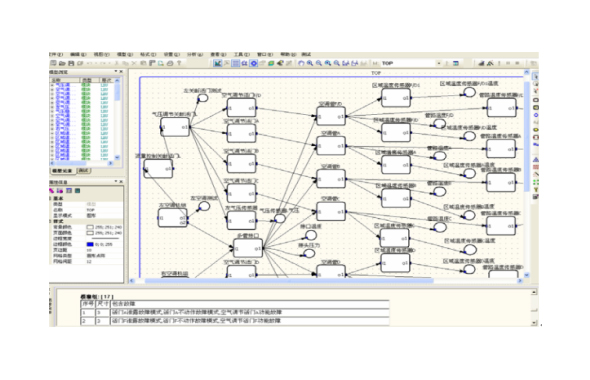590x380 pixels.
Task: Open the TOP level dropdown in toolbar
Action: click(x=439, y=63)
